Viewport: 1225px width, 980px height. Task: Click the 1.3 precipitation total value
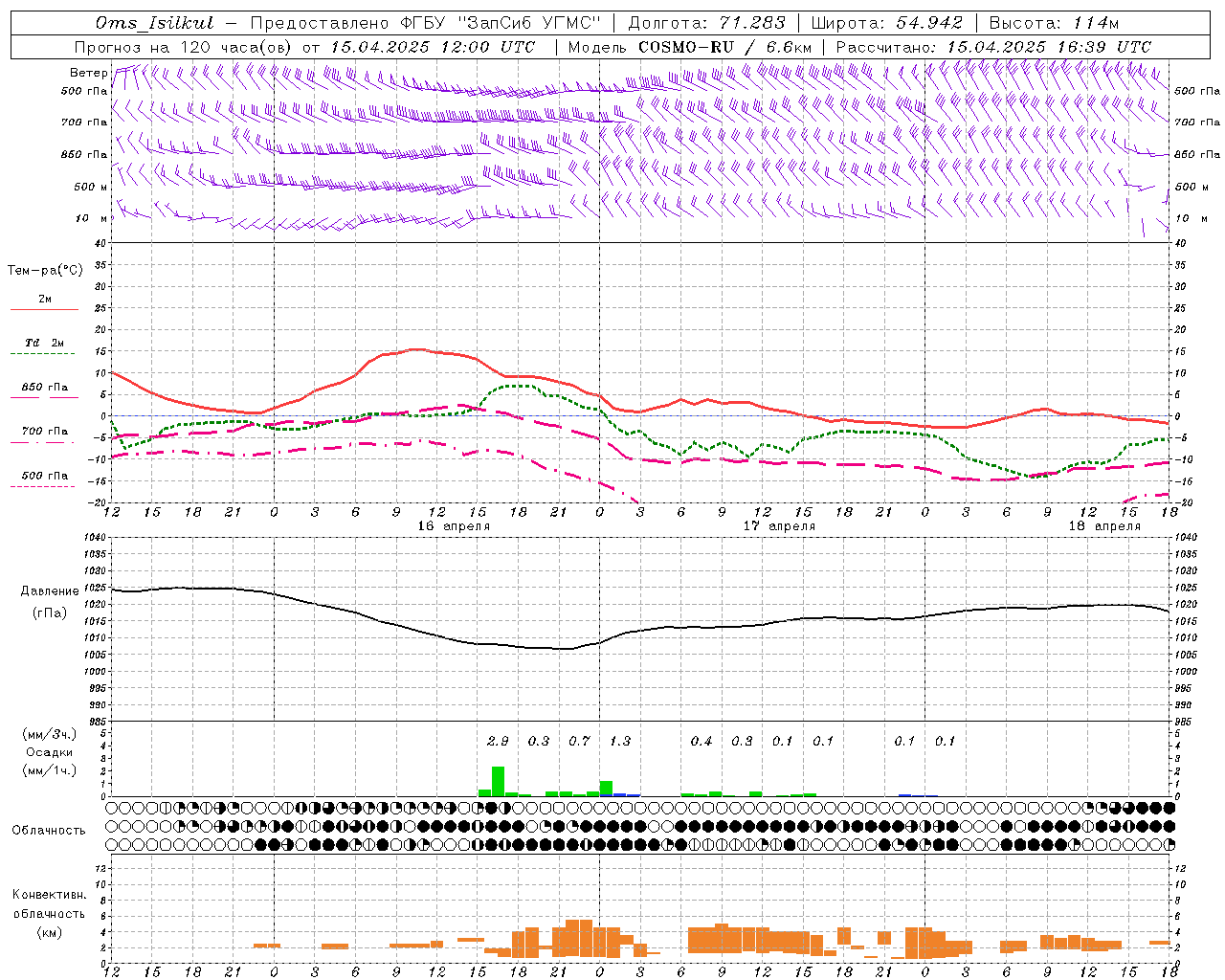point(620,741)
